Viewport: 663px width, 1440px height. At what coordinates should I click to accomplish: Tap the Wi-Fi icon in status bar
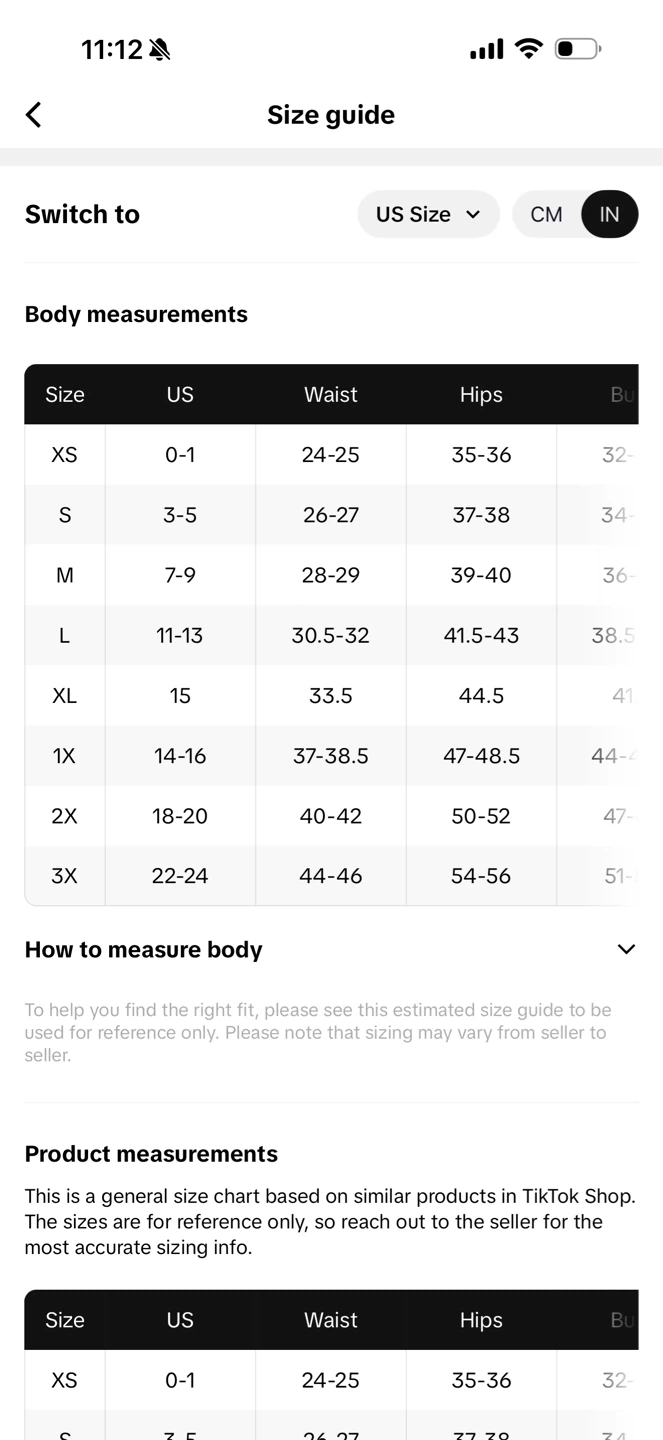coord(528,48)
